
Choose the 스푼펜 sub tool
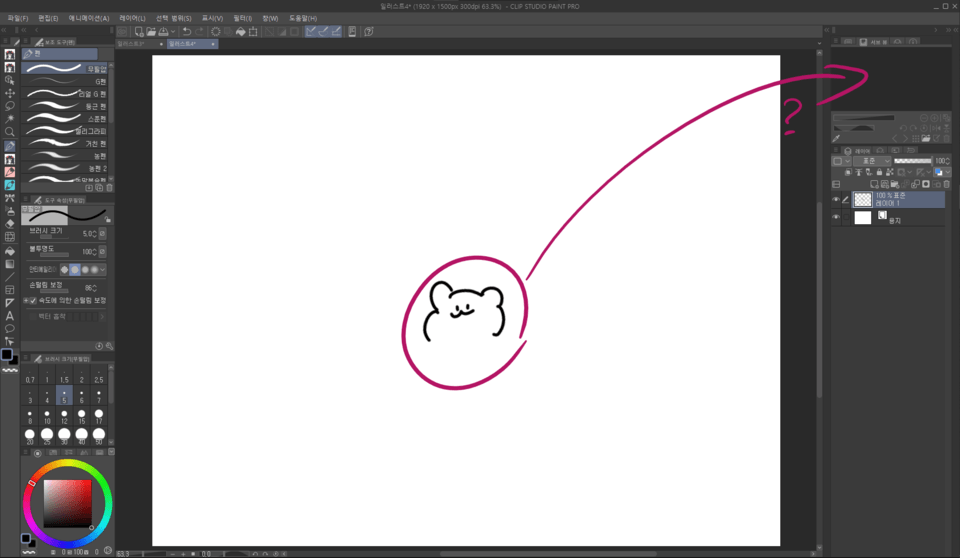[x=65, y=118]
